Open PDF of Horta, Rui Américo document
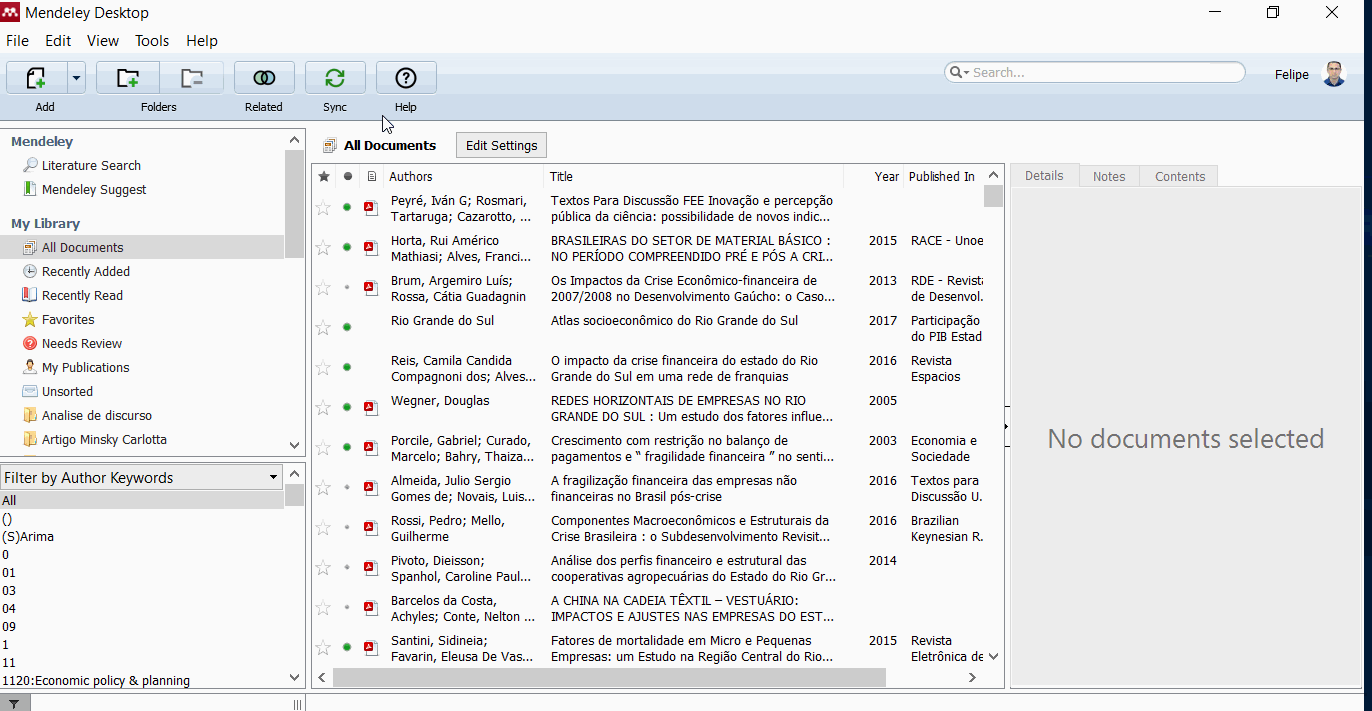 pyautogui.click(x=370, y=248)
